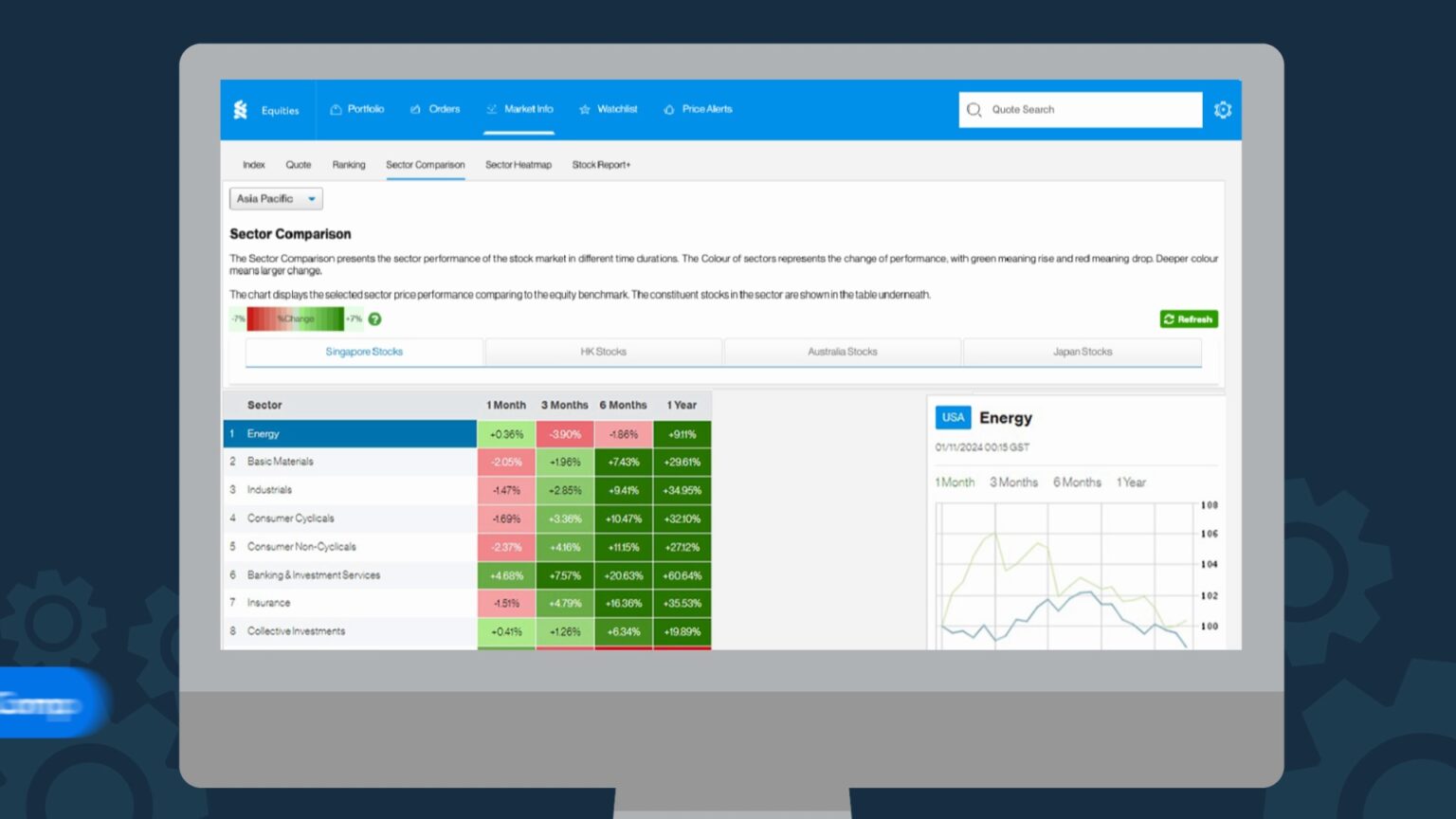1456x819 pixels.
Task: Switch to the Sector Heatmap tab
Action: click(519, 164)
